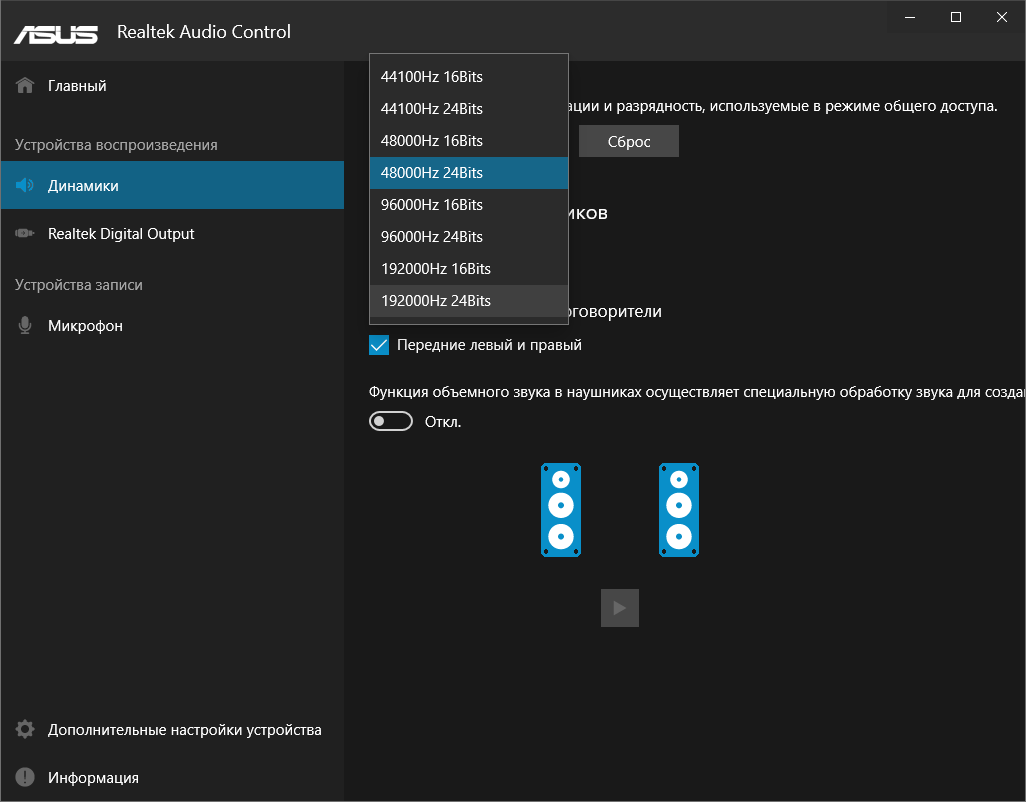Select 44100Hz 16Bits from the list
This screenshot has width=1026, height=802.
coord(432,77)
